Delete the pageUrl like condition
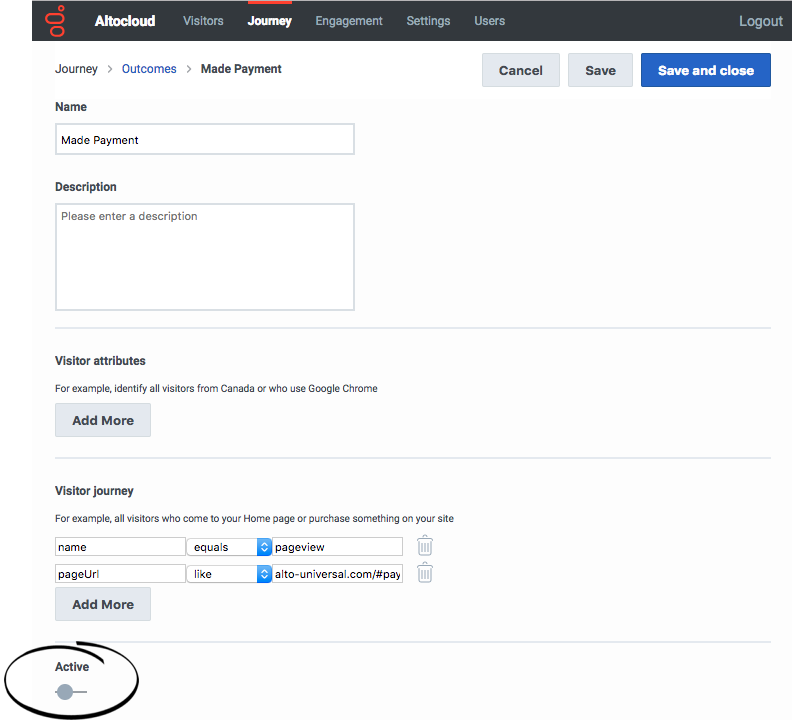The width and height of the screenshot is (792, 721). tap(425, 573)
